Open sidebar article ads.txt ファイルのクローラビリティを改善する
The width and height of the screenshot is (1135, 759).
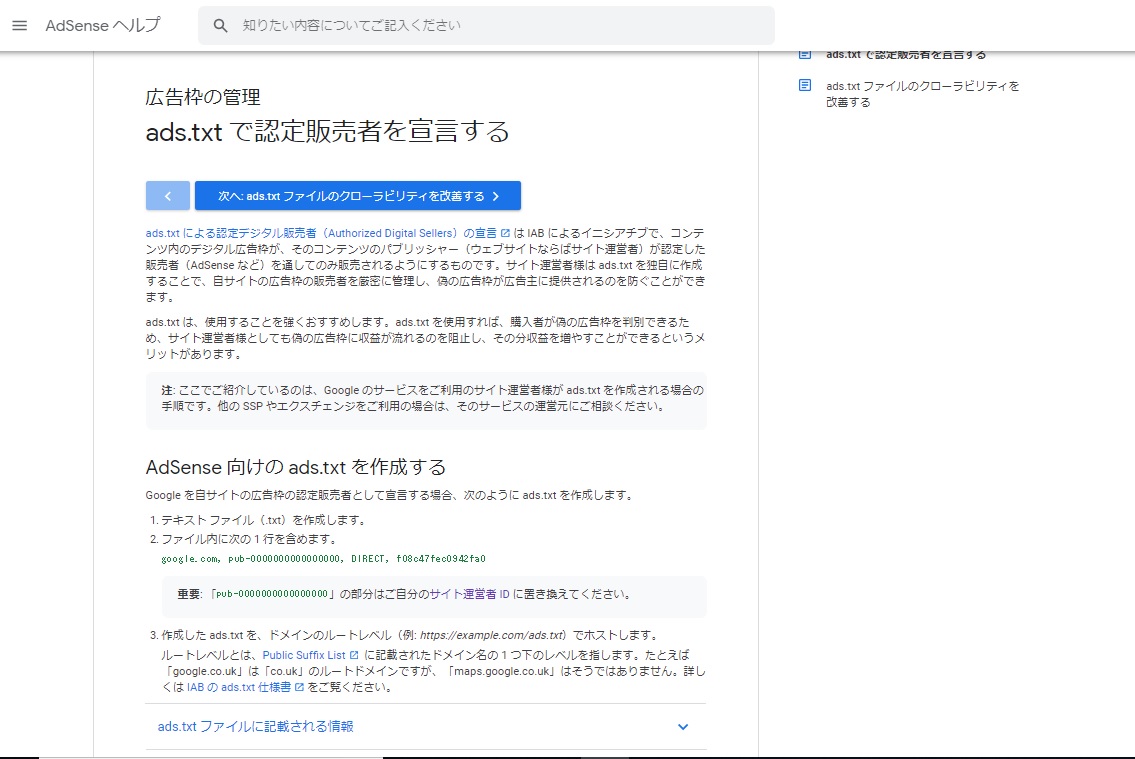(923, 94)
